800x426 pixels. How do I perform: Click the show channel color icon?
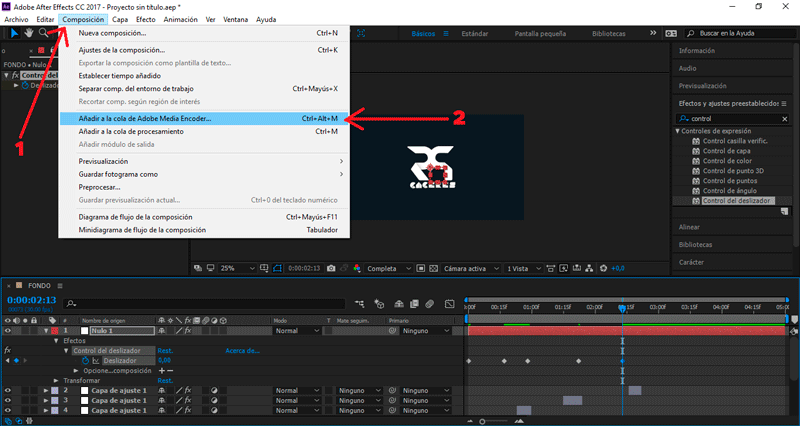point(357,268)
